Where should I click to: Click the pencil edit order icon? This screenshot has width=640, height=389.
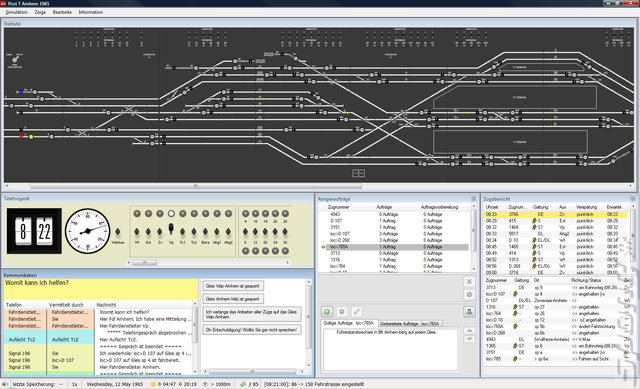(356, 312)
